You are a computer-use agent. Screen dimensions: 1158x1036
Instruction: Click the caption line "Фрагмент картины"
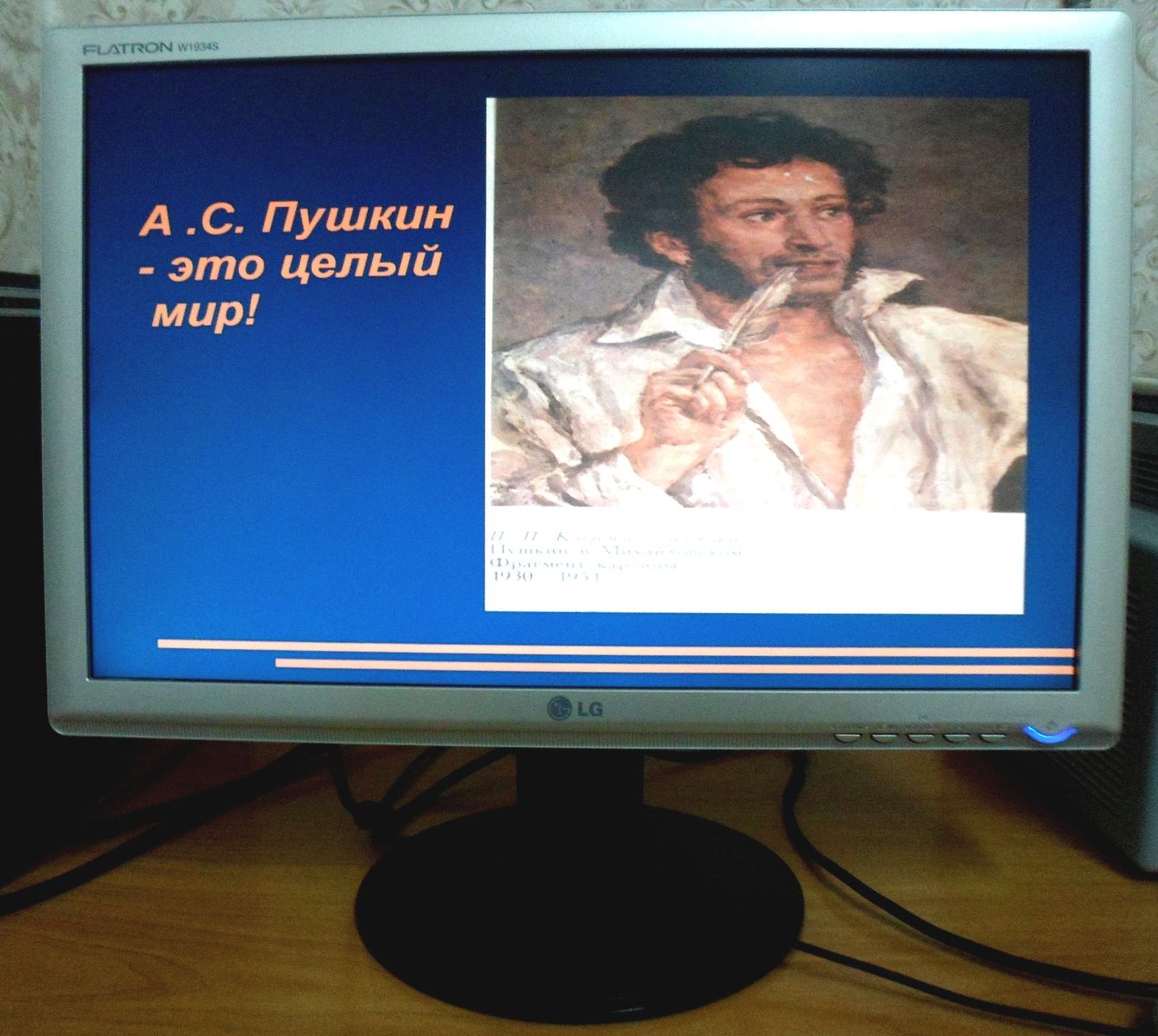click(584, 565)
